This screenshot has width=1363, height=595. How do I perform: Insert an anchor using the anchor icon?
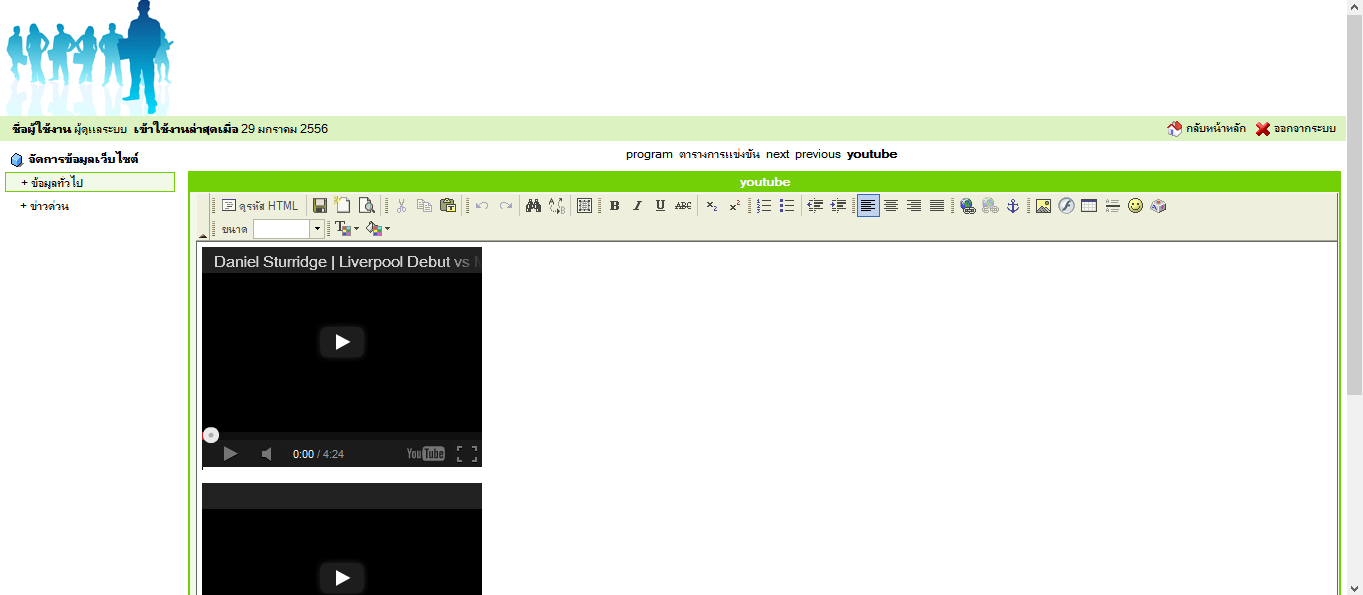click(1012, 205)
